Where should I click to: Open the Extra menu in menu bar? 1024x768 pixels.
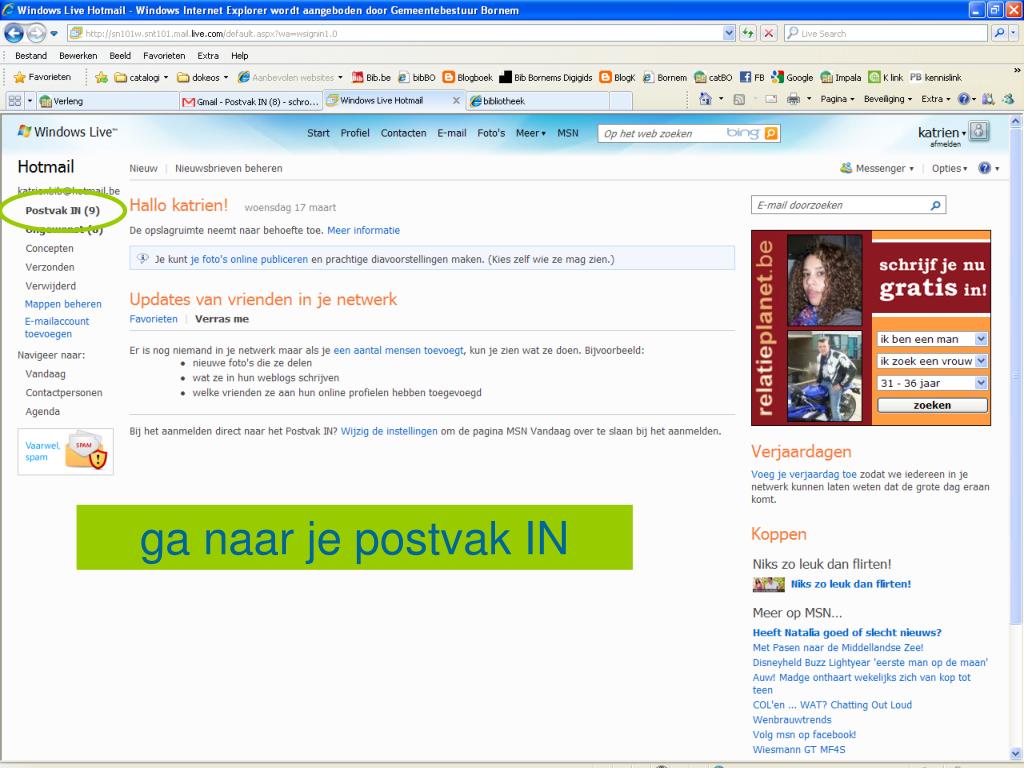click(208, 56)
